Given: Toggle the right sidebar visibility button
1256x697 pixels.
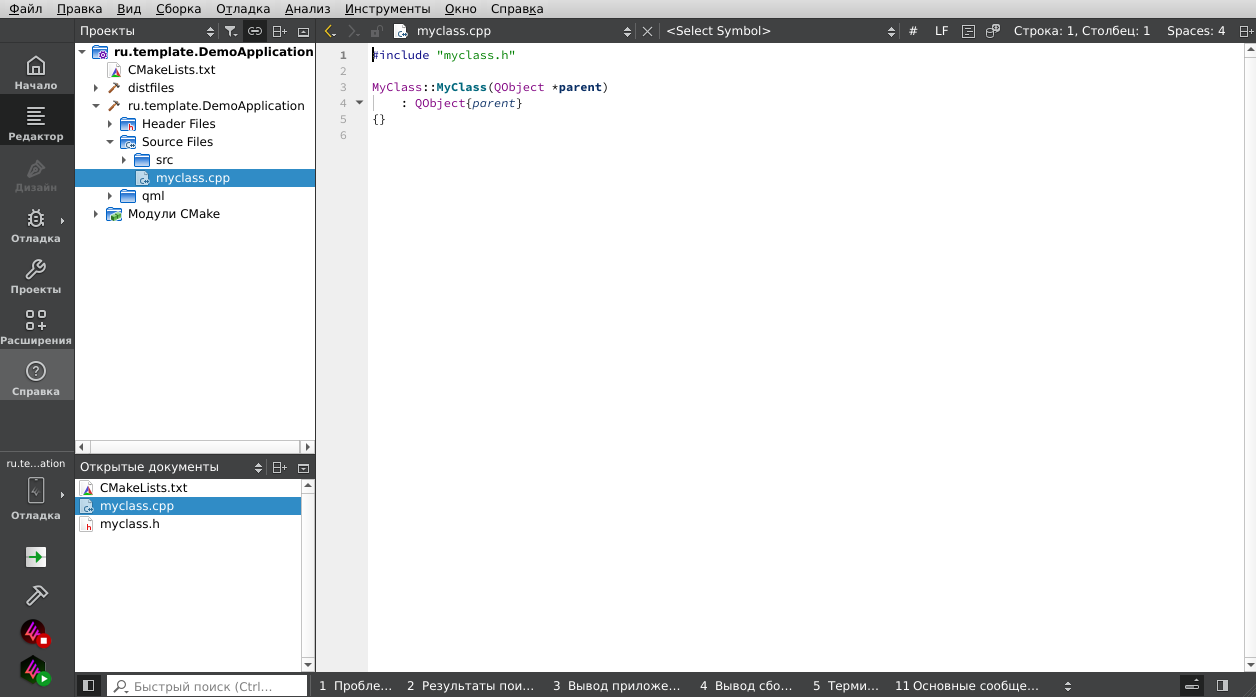Looking at the screenshot, I should coord(1222,686).
